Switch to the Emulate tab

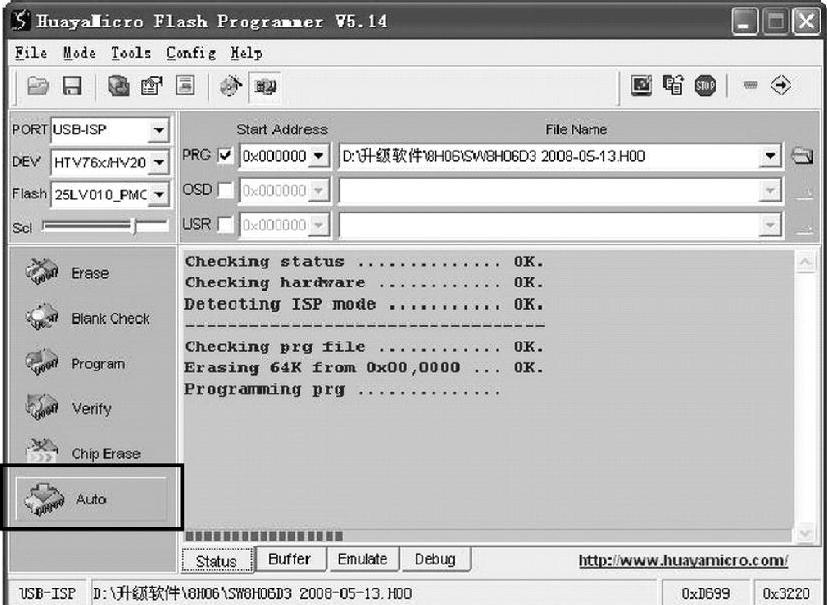click(362, 559)
